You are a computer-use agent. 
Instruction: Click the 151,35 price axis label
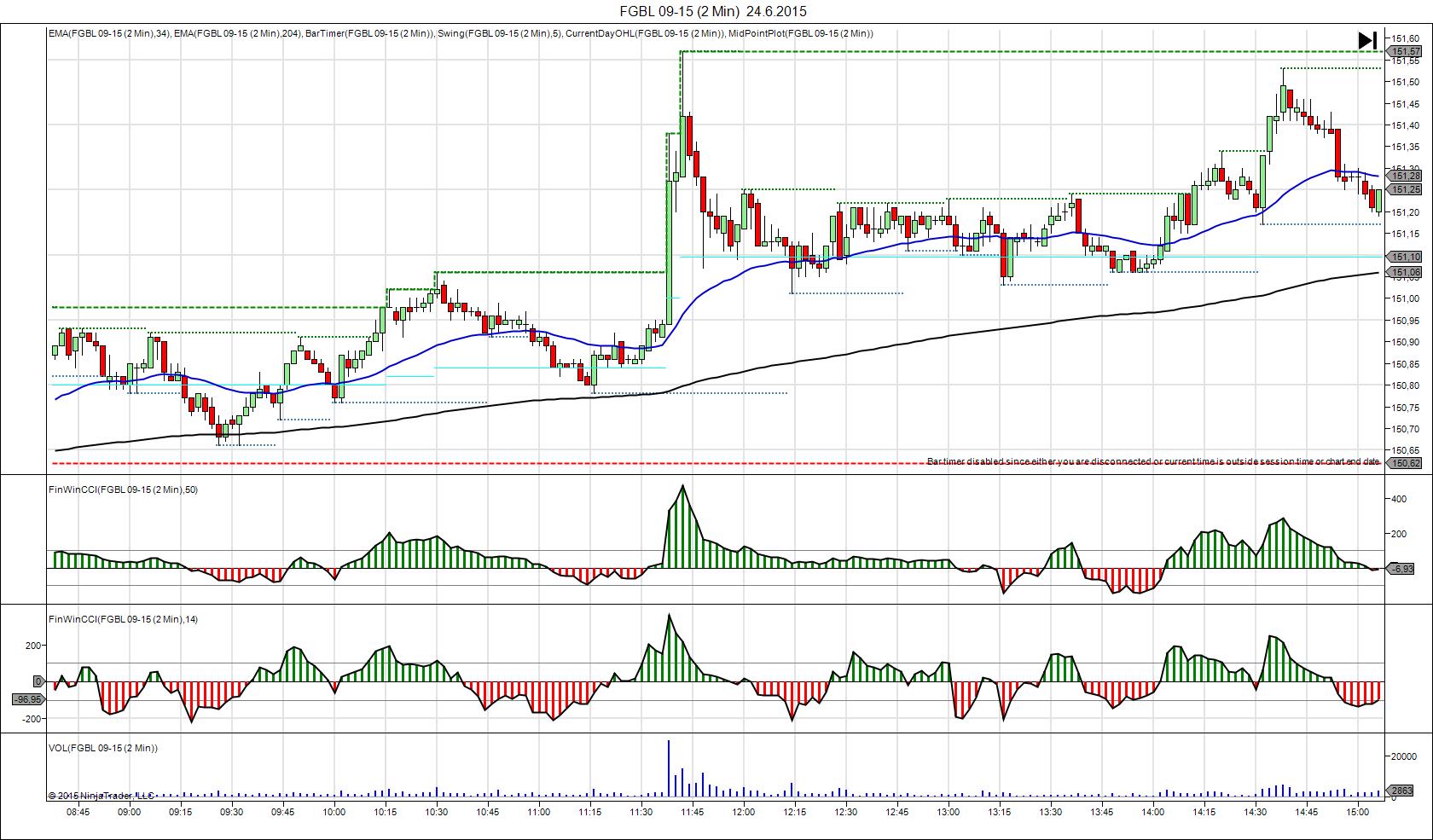[1406, 147]
